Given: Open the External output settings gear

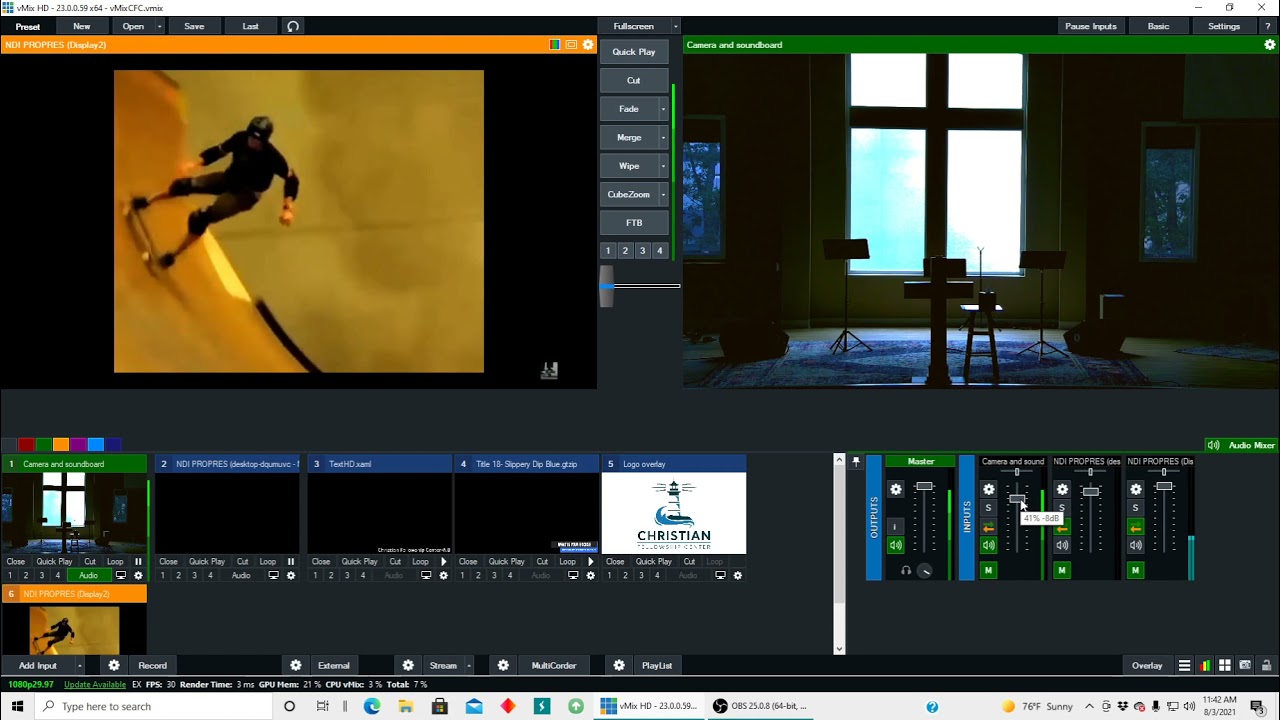Looking at the screenshot, I should [296, 665].
